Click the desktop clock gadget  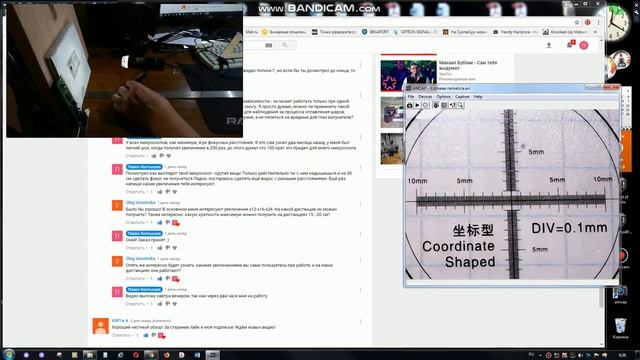(x=618, y=22)
